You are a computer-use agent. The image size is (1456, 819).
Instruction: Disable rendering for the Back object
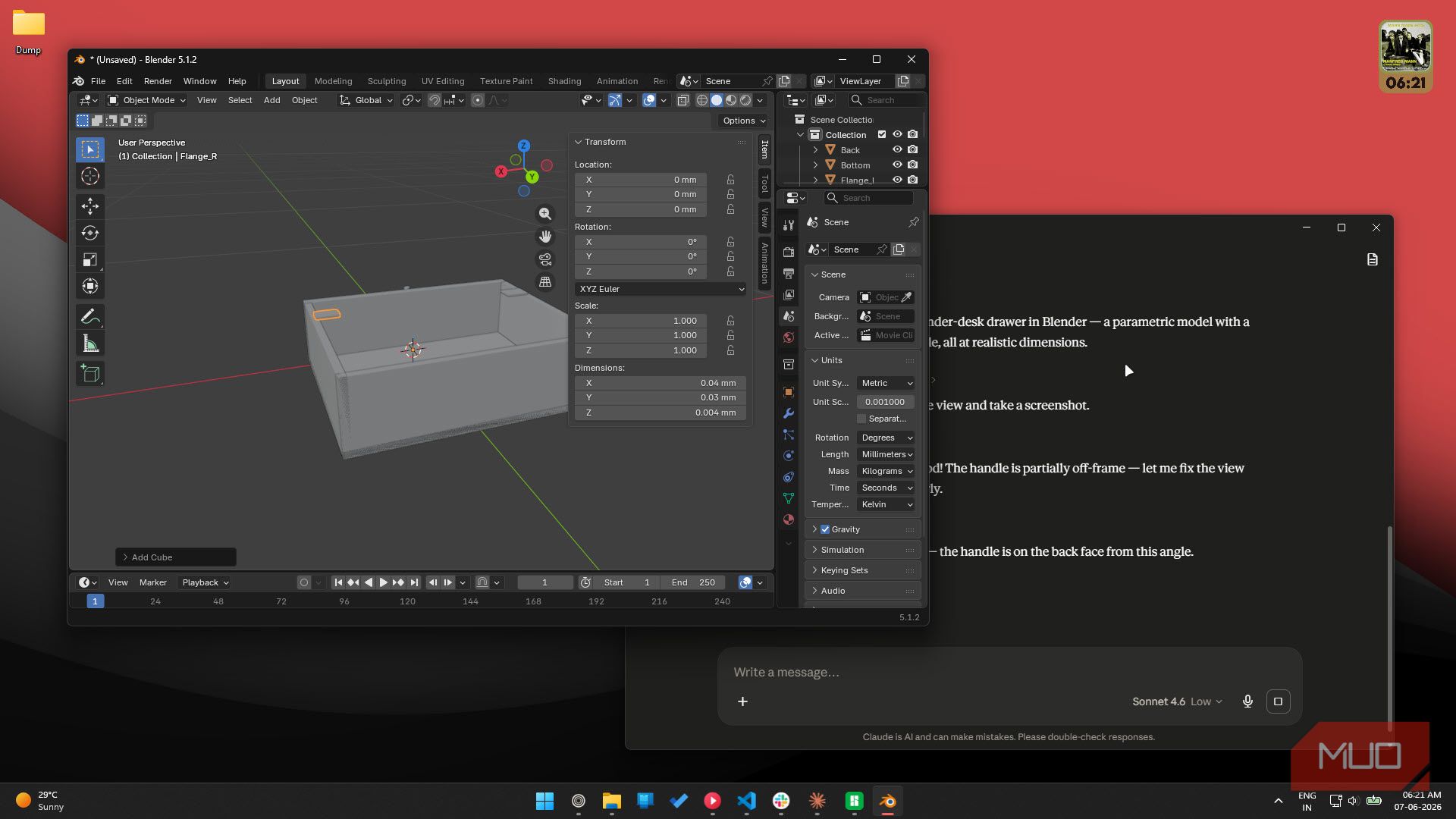point(913,150)
